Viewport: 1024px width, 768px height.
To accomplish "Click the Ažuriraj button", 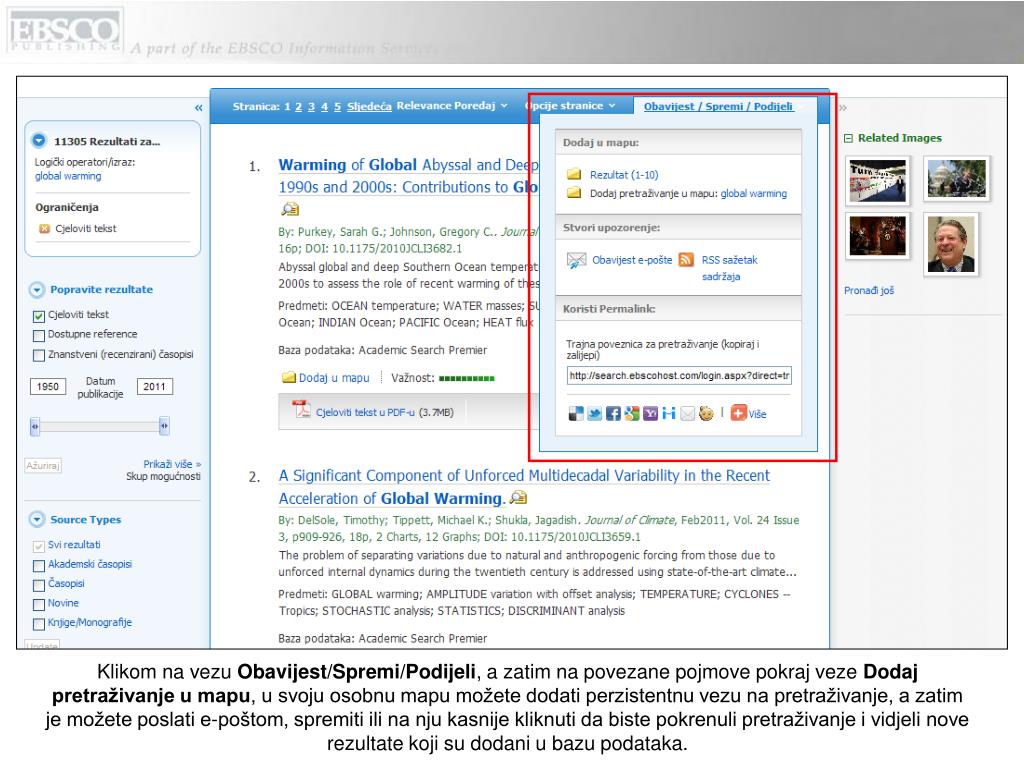I will [43, 466].
